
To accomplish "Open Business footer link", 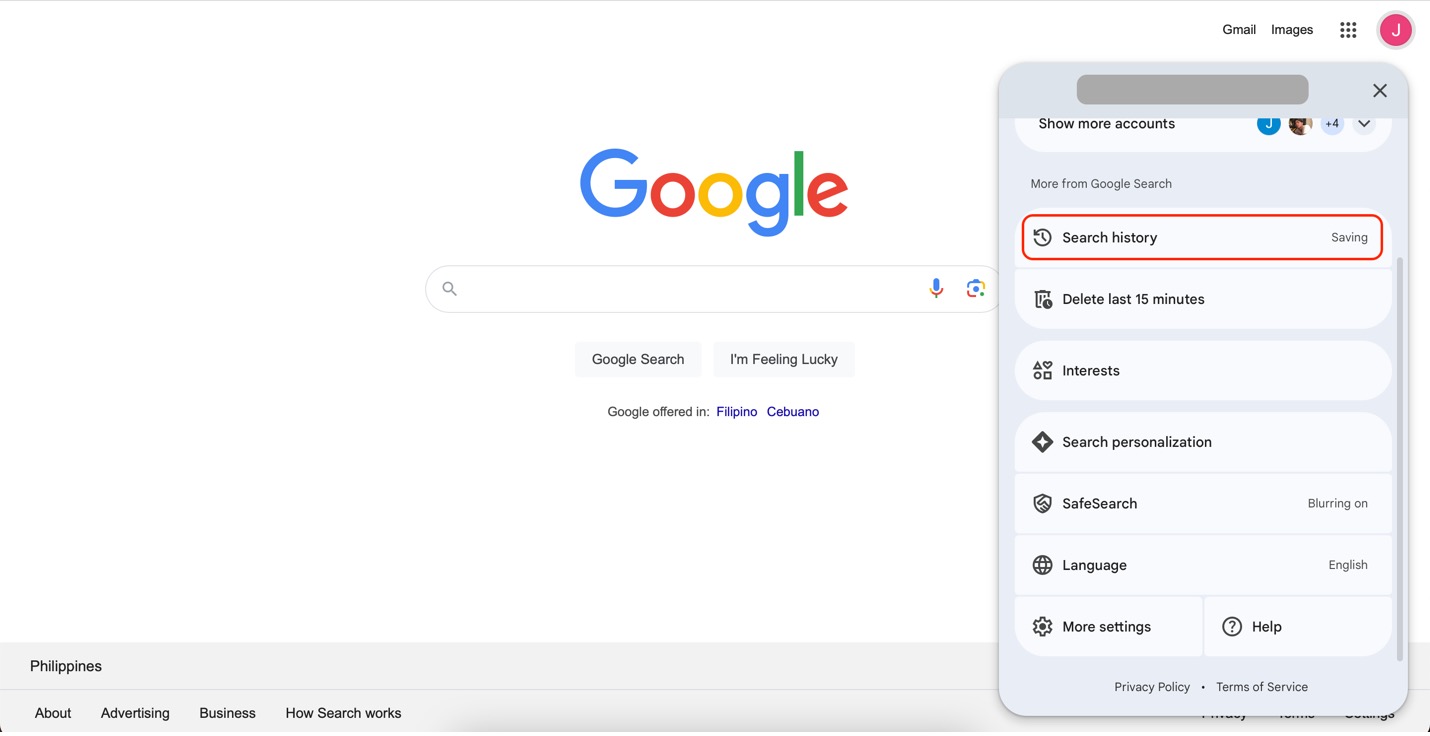I will pyautogui.click(x=227, y=713).
